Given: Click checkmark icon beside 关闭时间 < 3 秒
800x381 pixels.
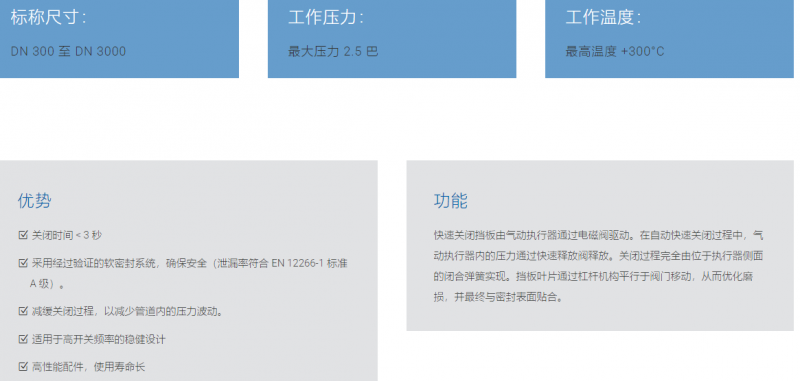Looking at the screenshot, I should tap(22, 235).
